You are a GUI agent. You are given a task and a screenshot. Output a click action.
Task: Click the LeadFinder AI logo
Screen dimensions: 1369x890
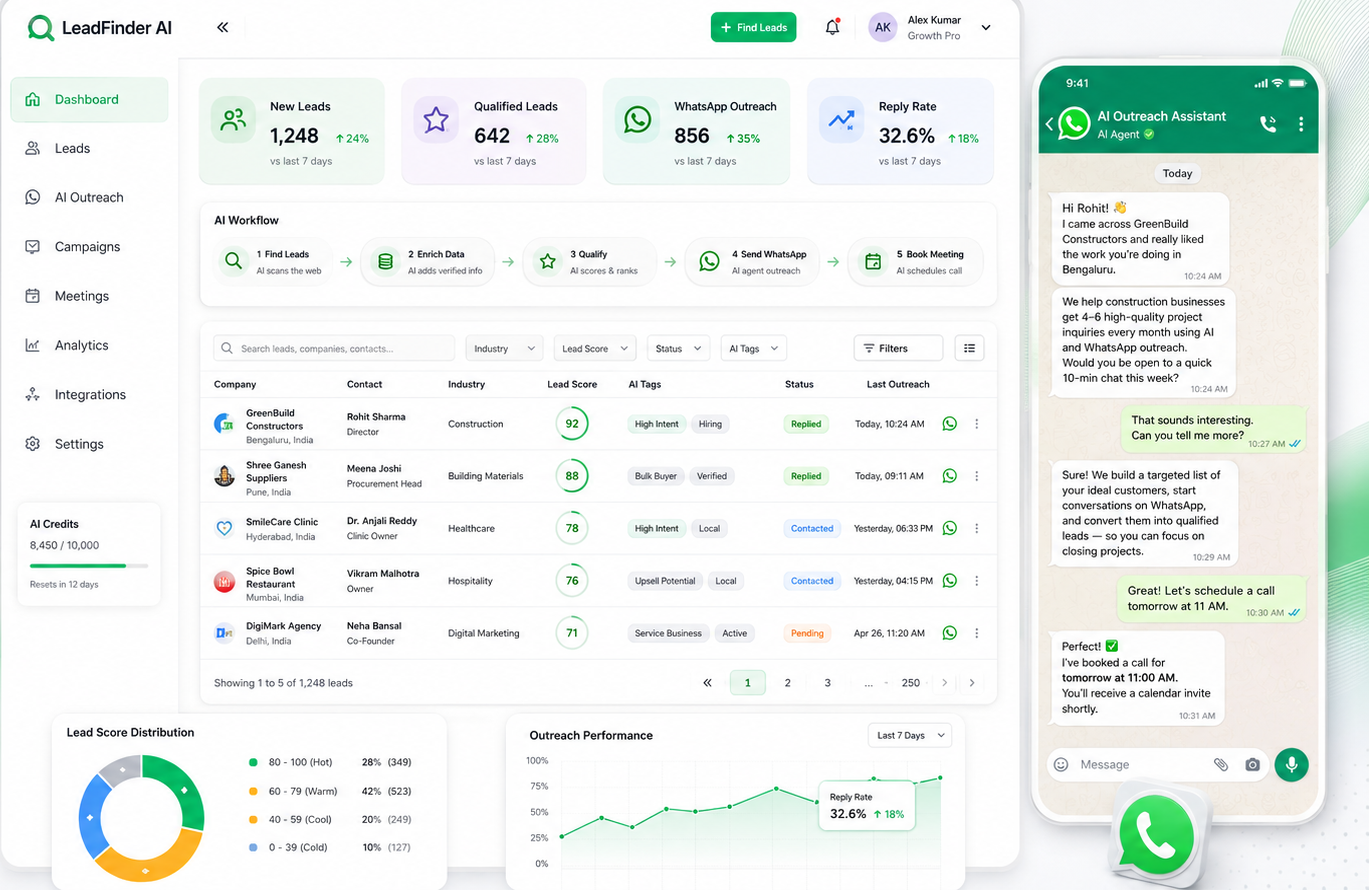100,27
